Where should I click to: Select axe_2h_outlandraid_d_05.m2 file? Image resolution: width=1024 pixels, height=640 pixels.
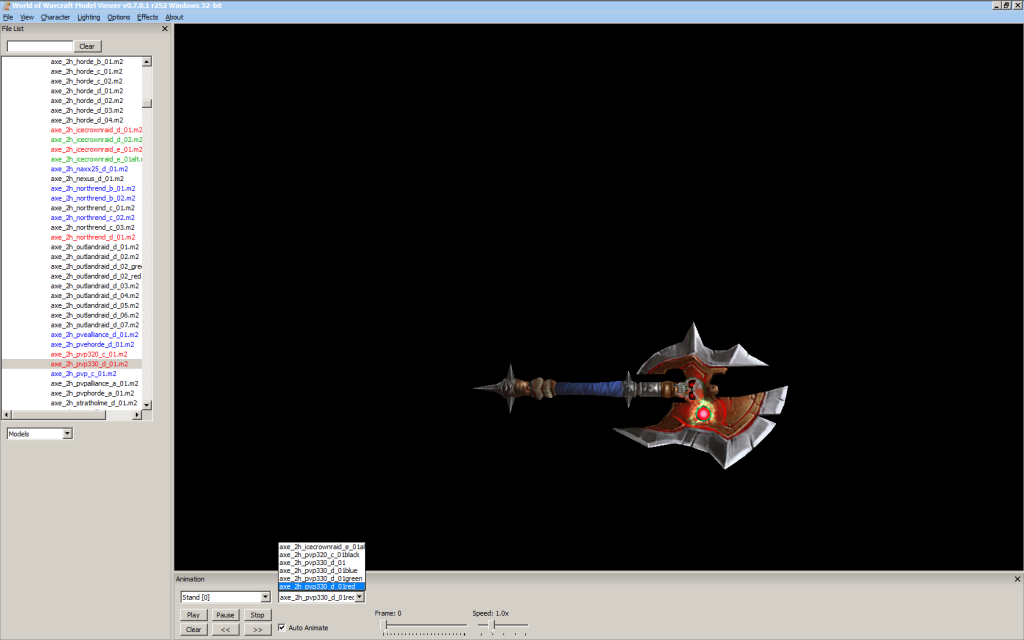point(95,306)
